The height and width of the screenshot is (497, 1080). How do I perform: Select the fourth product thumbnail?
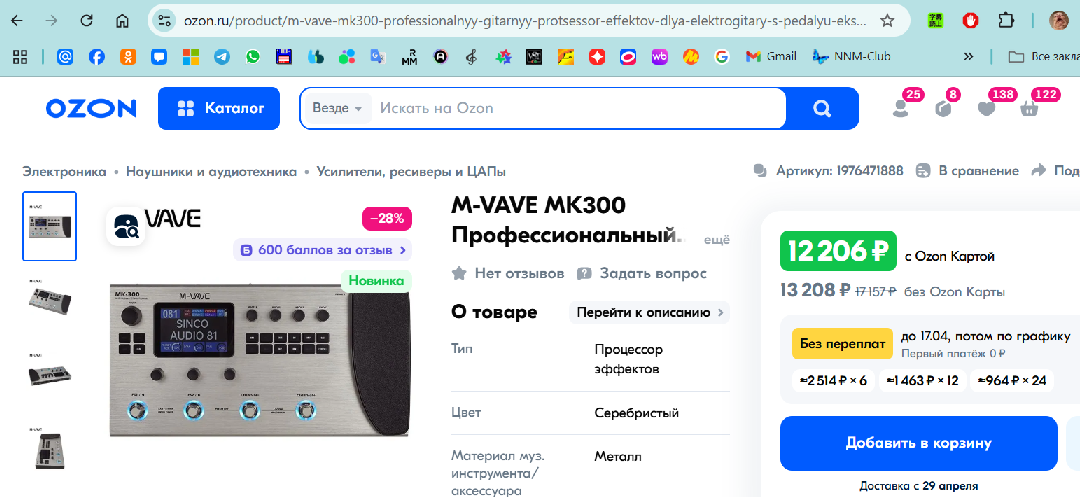[x=50, y=448]
